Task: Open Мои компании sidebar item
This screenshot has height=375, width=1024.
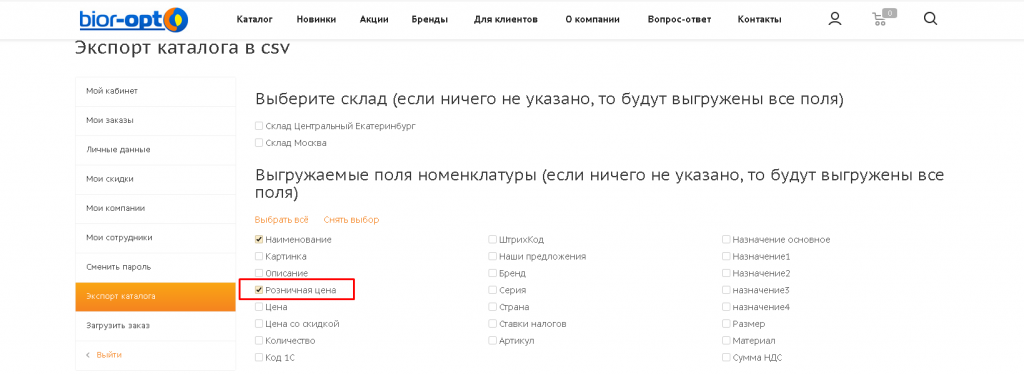Action: [x=155, y=209]
